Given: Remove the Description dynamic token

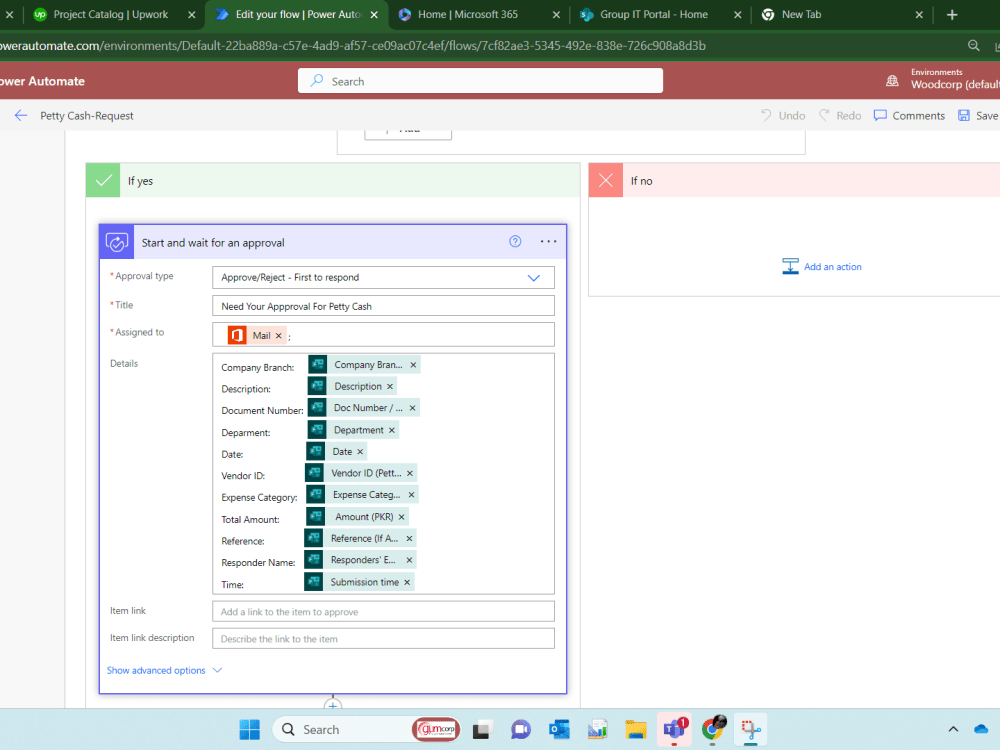Looking at the screenshot, I should (x=390, y=386).
